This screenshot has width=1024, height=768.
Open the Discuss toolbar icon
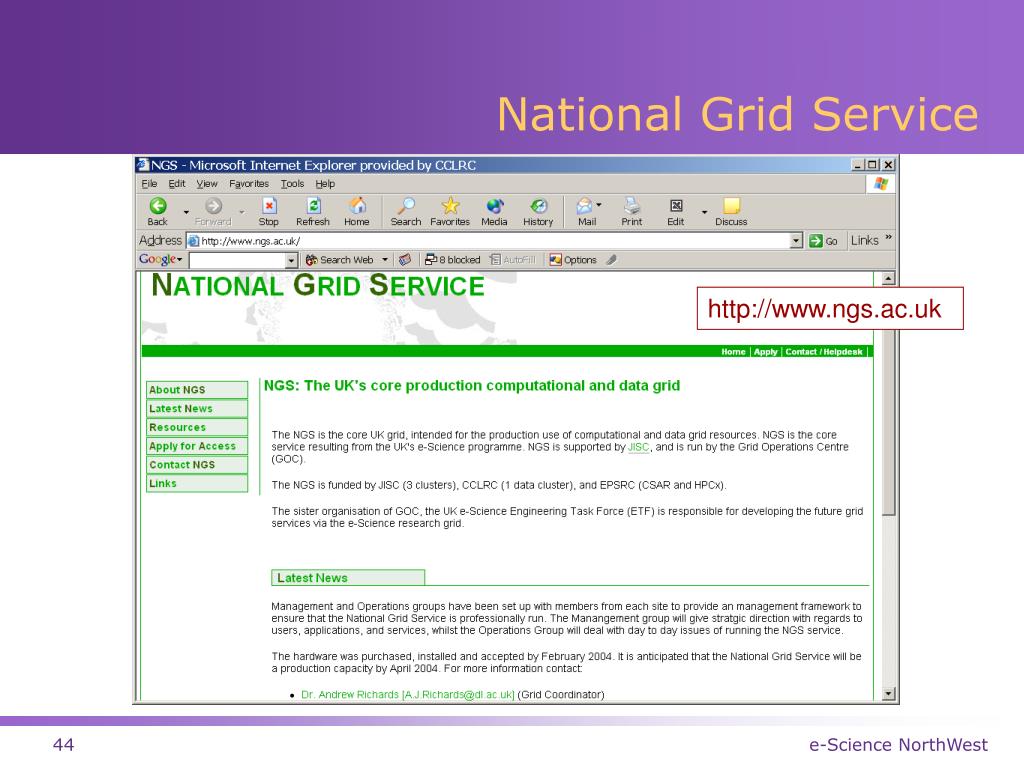(x=731, y=206)
